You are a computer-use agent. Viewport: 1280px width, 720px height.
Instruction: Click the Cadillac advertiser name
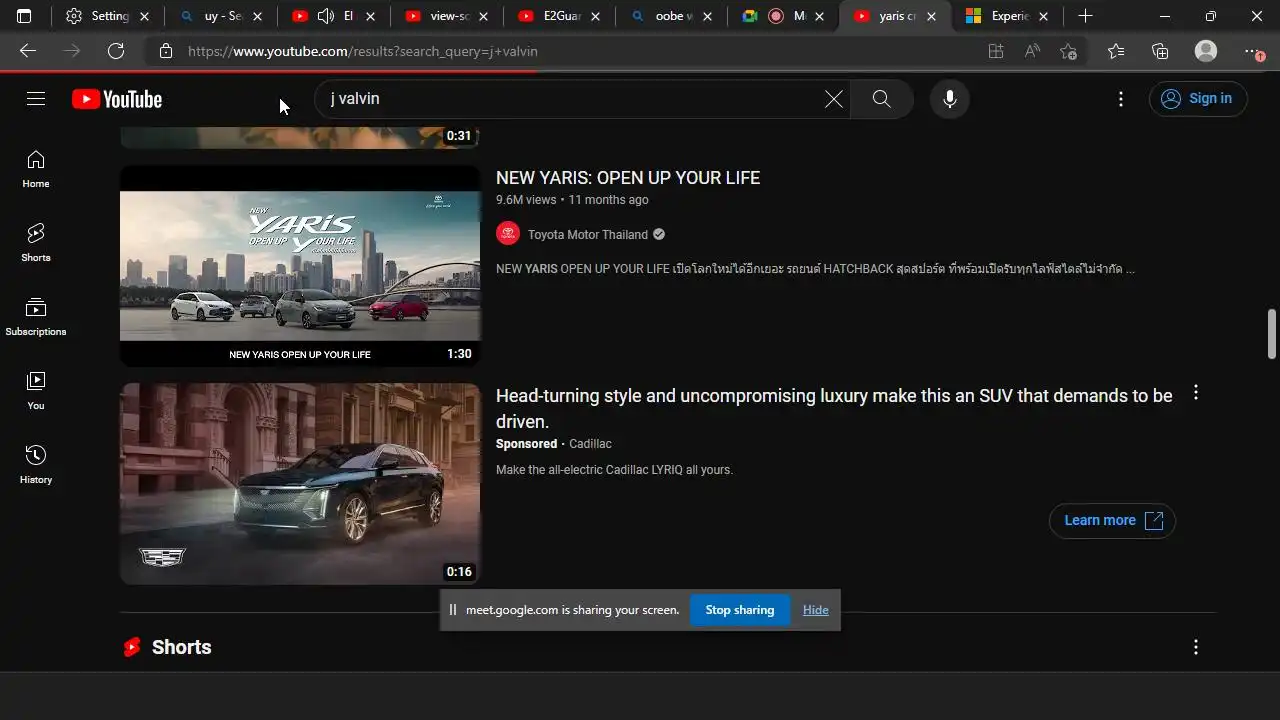pos(590,444)
